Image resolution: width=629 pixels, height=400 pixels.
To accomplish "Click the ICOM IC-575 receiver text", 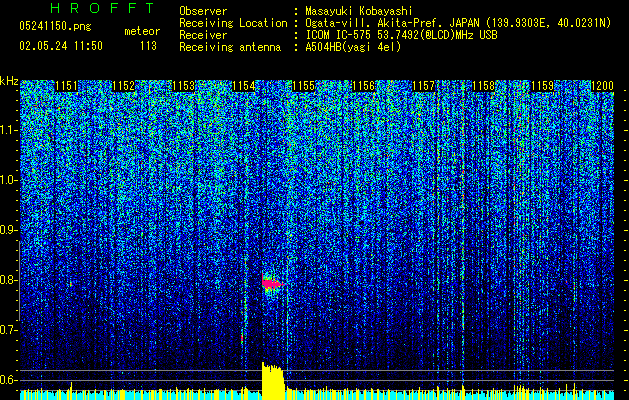I will click(x=401, y=35).
